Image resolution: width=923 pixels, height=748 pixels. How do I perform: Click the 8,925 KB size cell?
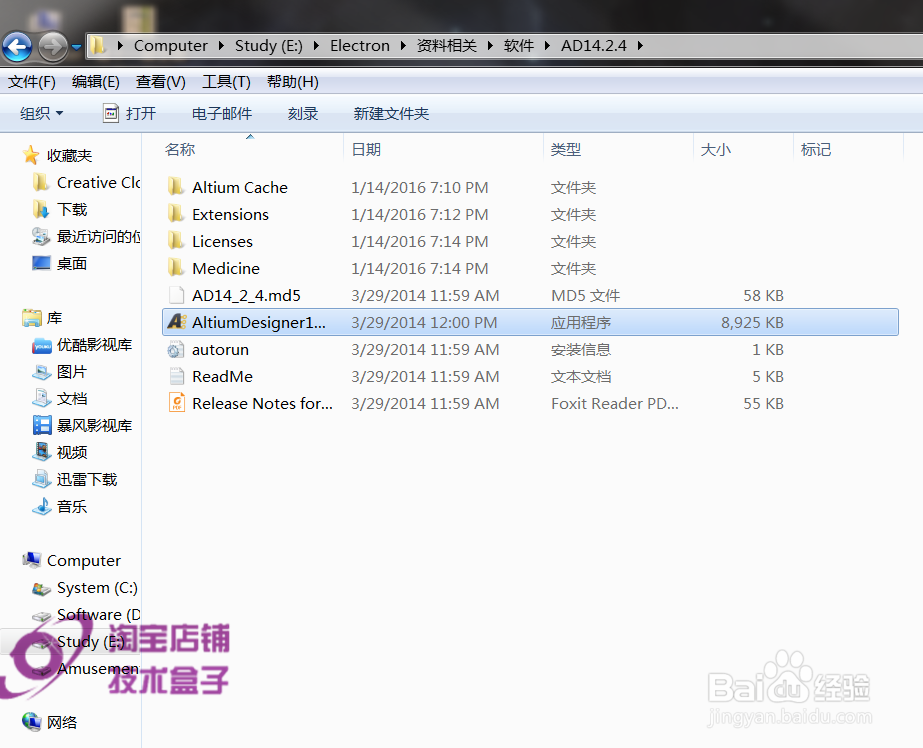click(752, 323)
